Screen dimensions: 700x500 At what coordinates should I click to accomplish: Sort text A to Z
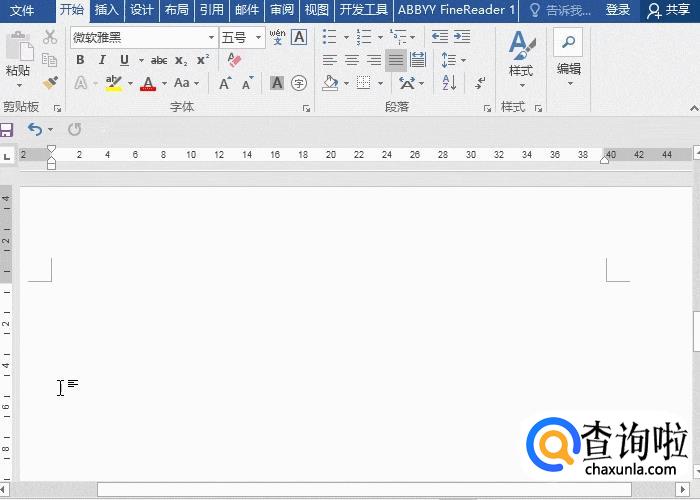click(449, 83)
